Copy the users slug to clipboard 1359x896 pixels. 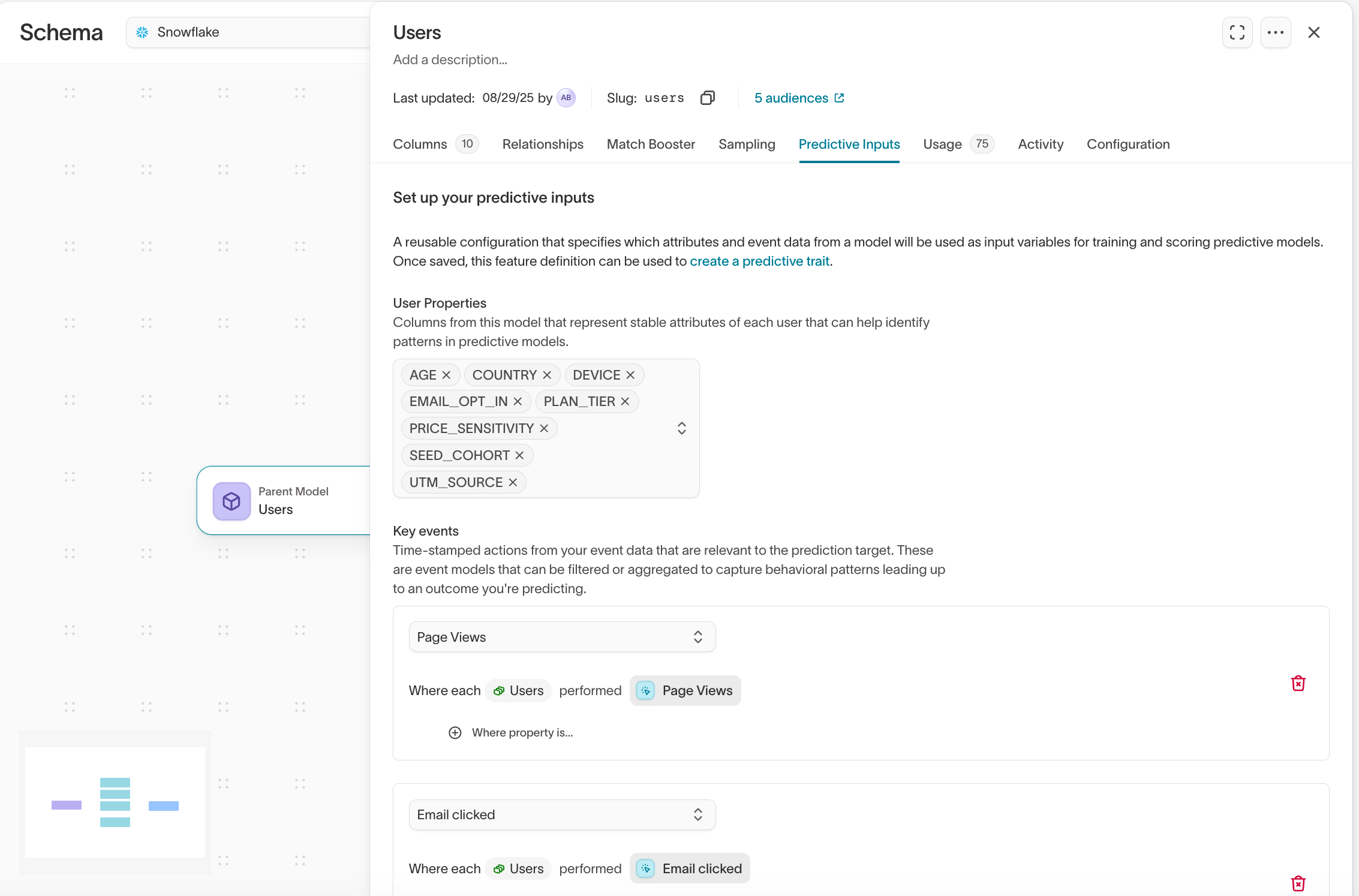click(x=708, y=98)
